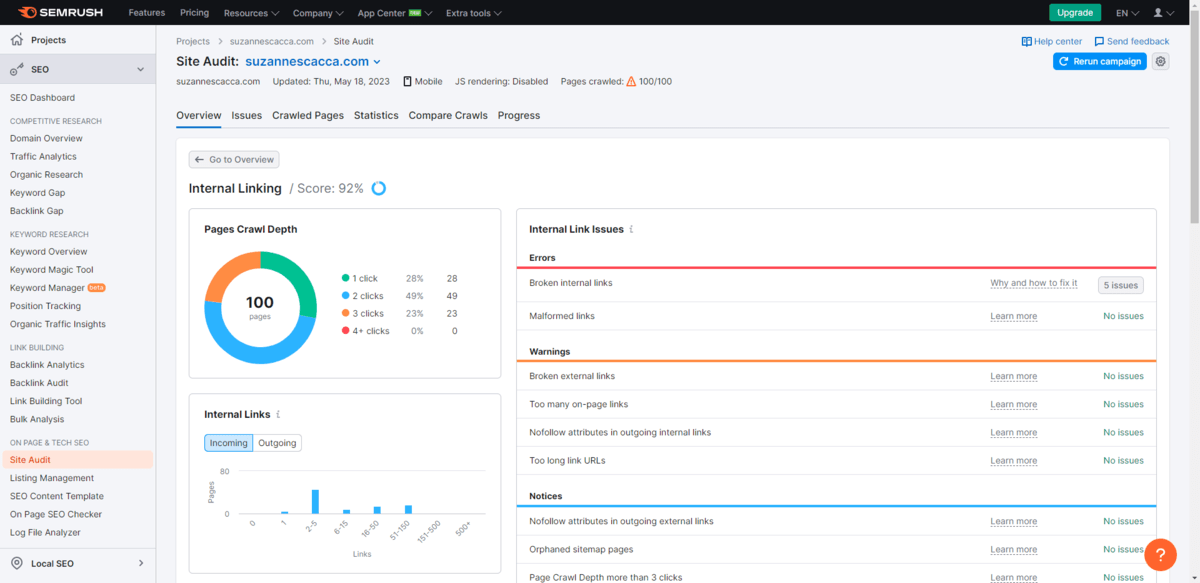1200x583 pixels.
Task: Open the App Center dropdown
Action: [x=395, y=13]
